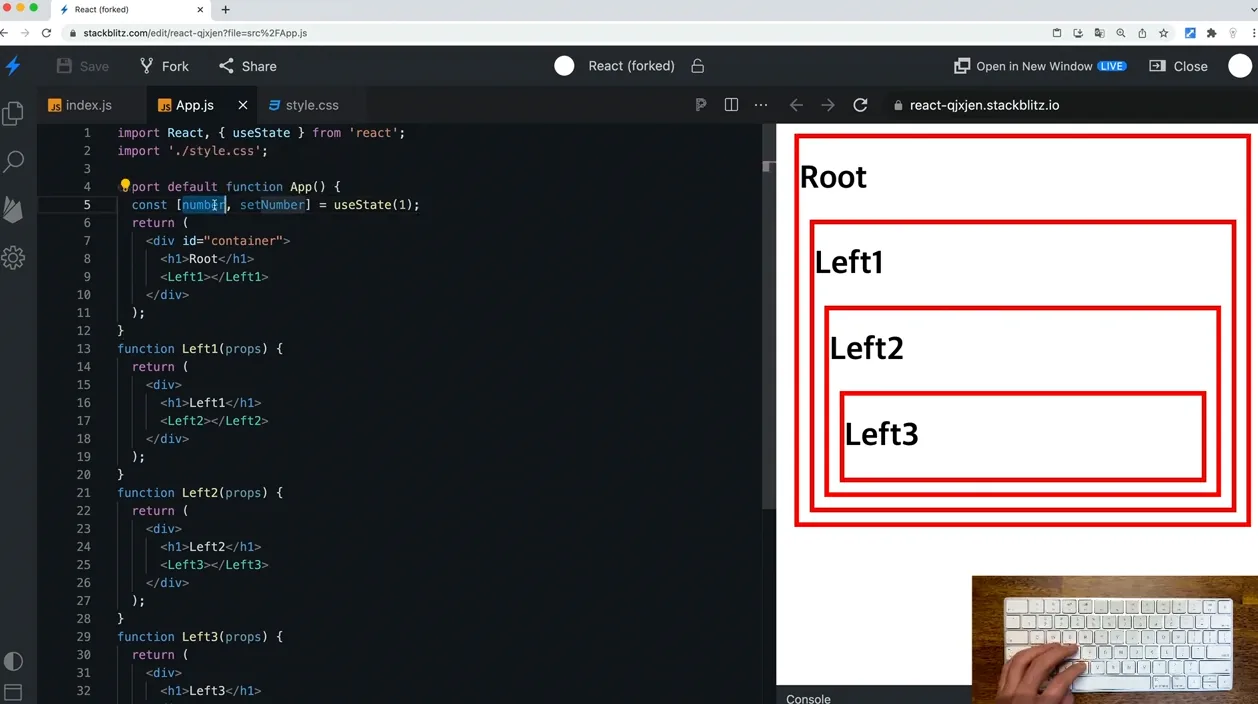This screenshot has height=704, width=1258.
Task: Click the Chrome zoom magnifier icon
Action: coord(1120,33)
